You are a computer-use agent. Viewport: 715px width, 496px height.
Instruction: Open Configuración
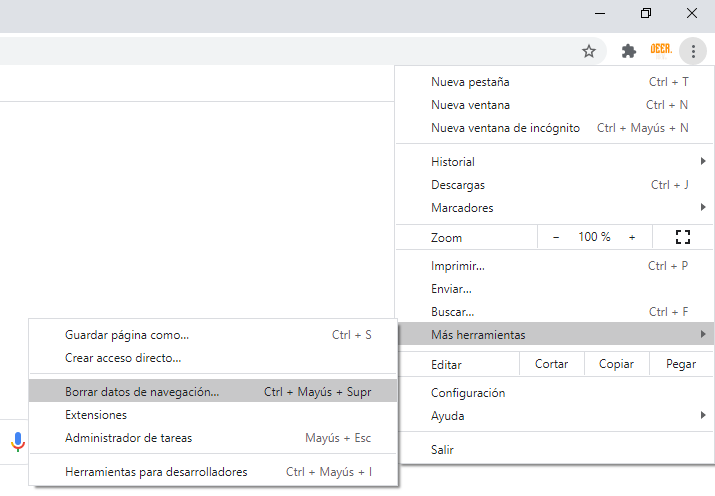point(554,393)
